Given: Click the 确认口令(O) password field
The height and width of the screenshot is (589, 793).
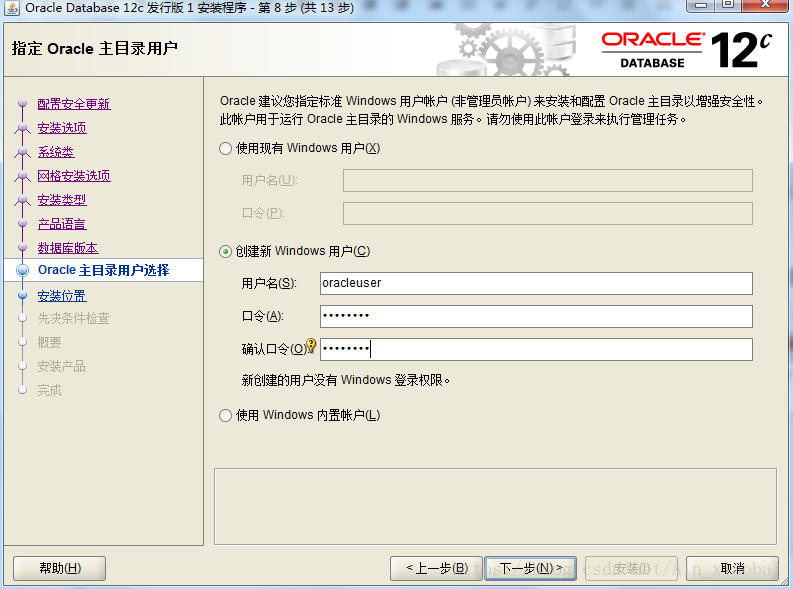Looking at the screenshot, I should point(536,349).
